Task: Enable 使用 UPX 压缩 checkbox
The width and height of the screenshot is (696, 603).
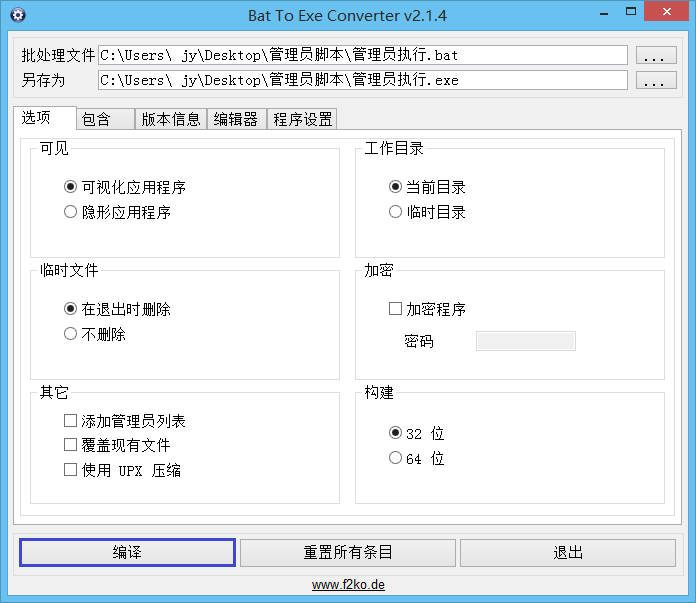Action: coord(70,469)
